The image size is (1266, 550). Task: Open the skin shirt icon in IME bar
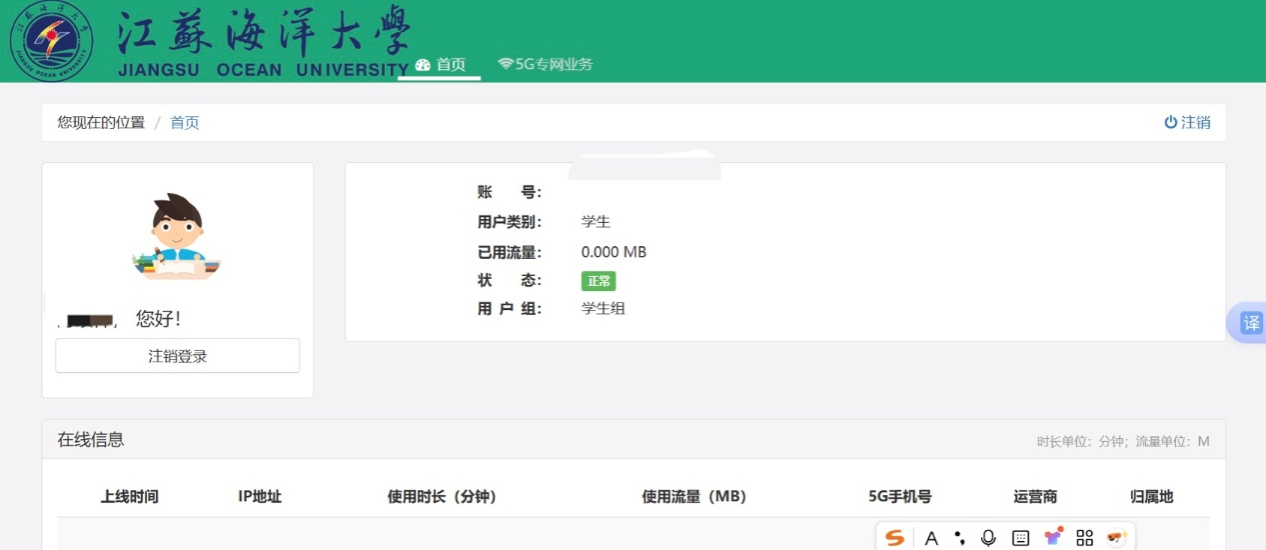(x=1053, y=538)
